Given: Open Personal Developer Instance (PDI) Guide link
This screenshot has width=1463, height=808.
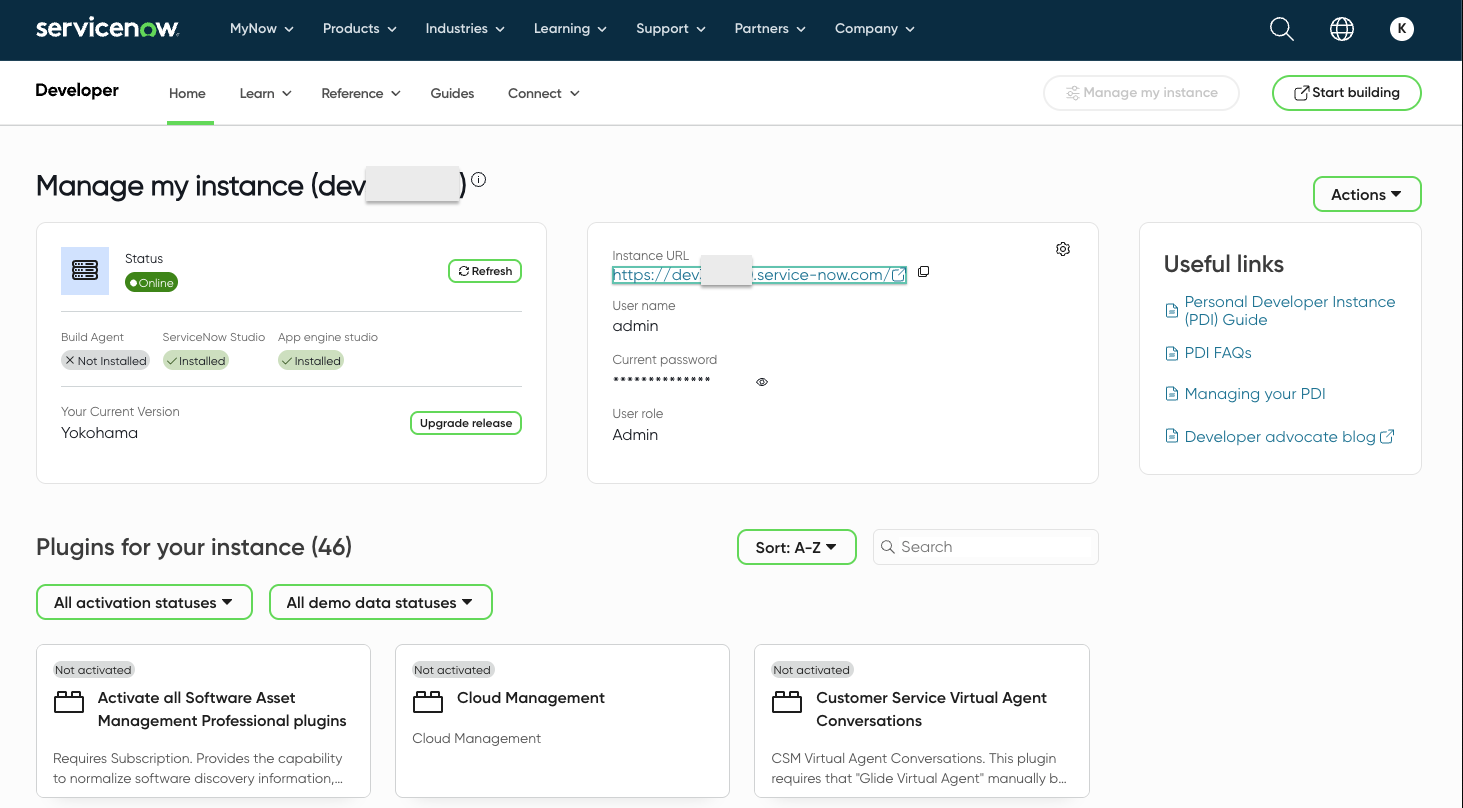Looking at the screenshot, I should tap(1290, 311).
